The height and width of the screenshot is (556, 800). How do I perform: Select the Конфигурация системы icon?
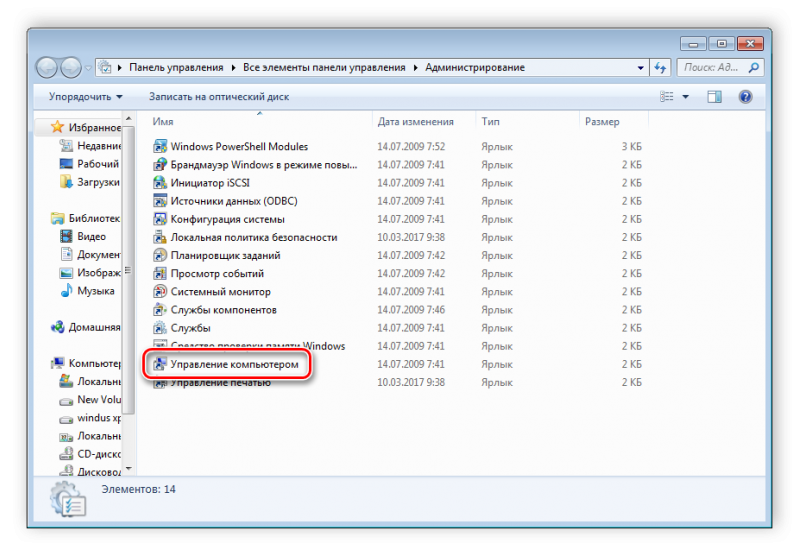coord(160,219)
